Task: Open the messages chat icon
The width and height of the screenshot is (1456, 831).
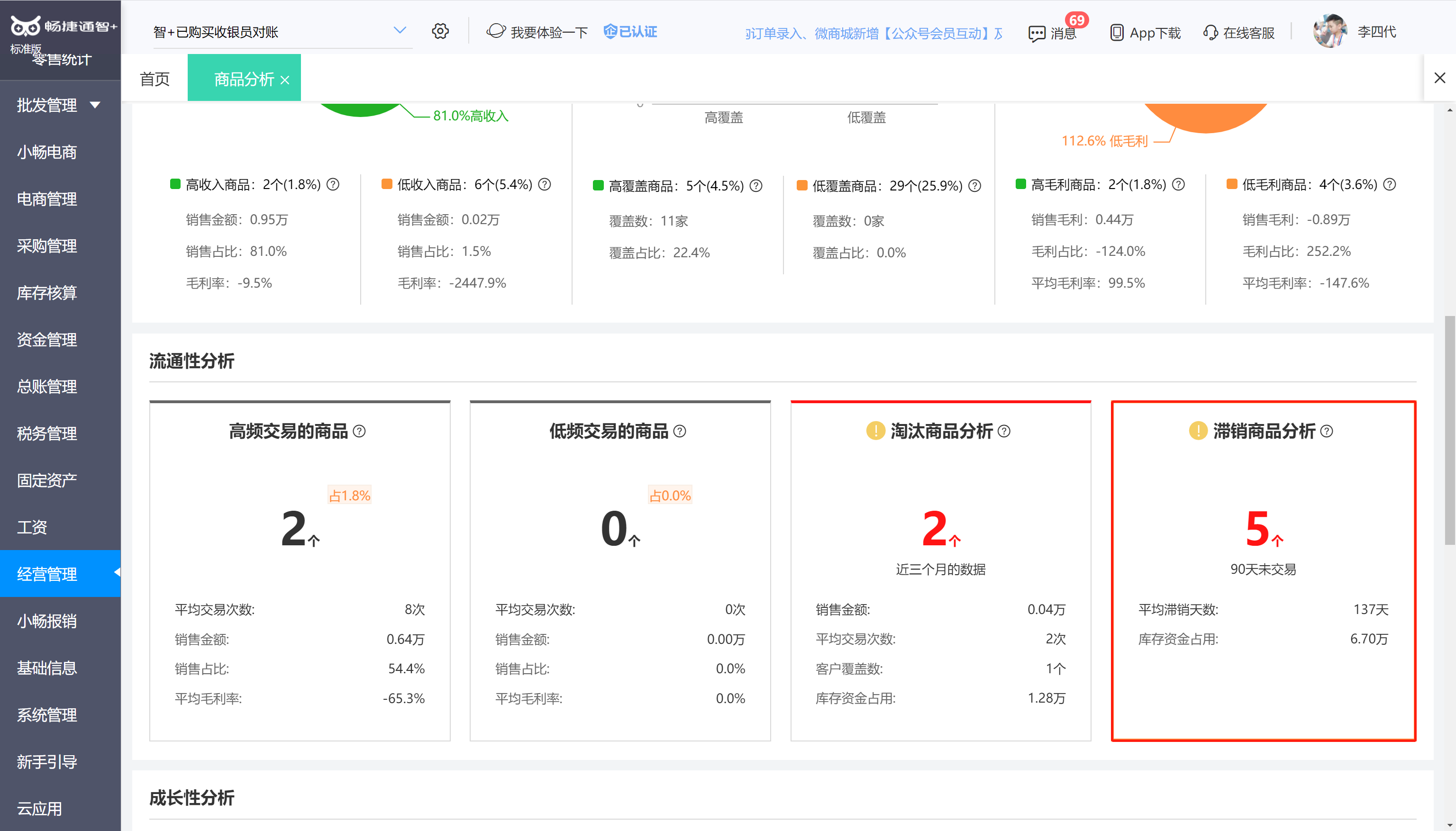Action: point(1037,33)
